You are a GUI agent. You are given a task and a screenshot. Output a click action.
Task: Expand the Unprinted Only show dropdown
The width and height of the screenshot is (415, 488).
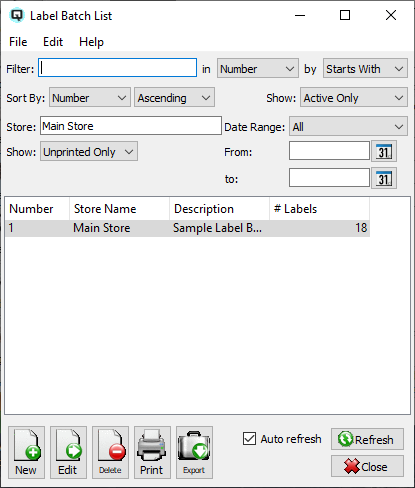[x=89, y=152]
